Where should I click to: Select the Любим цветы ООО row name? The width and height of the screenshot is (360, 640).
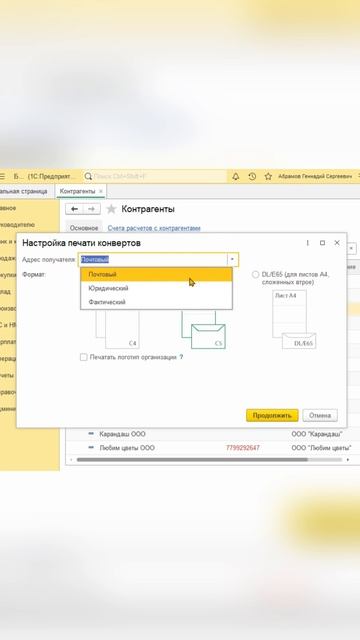click(x=127, y=448)
